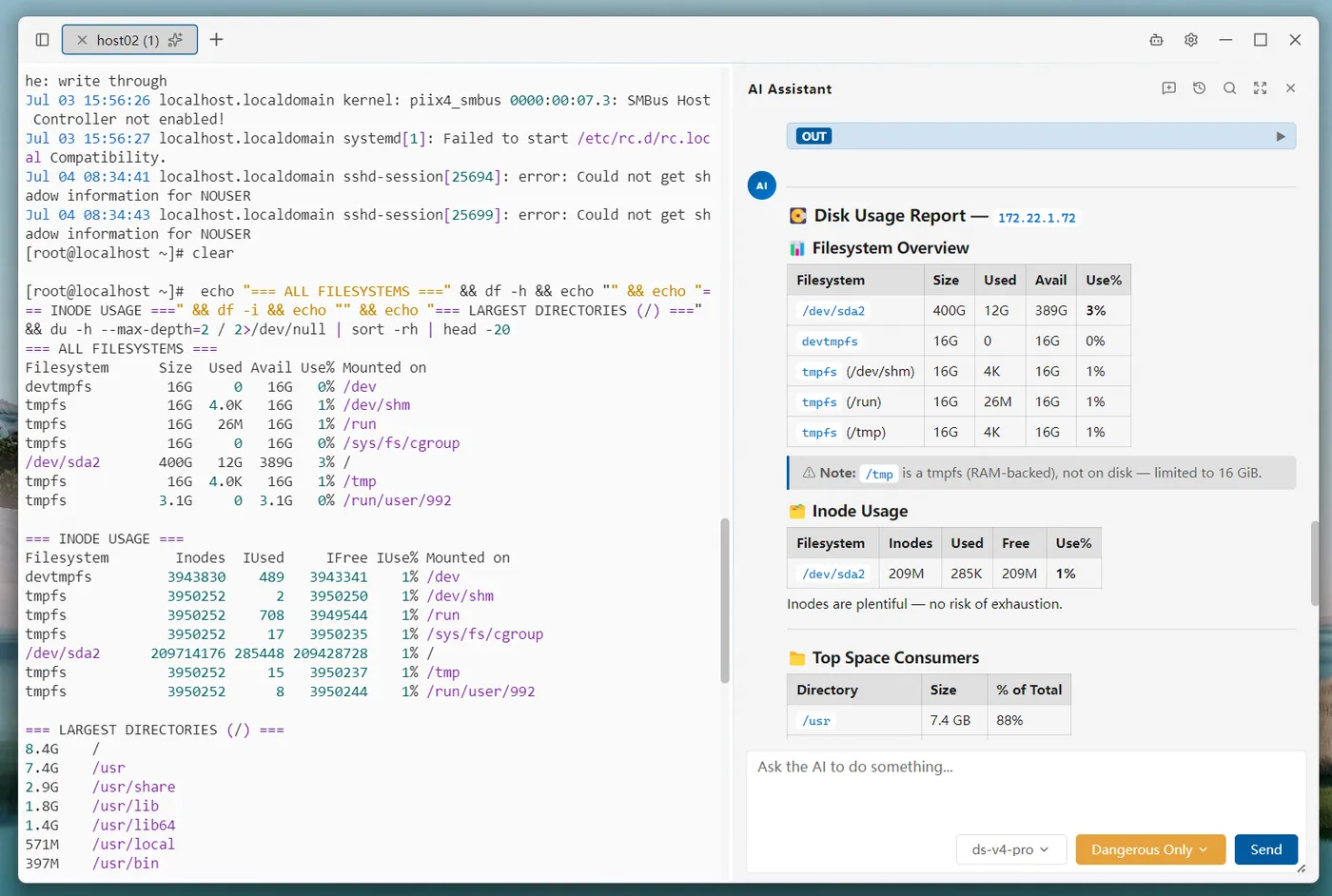Click 'Inodes are plentiful' summary sentence
Image resolution: width=1332 pixels, height=896 pixels.
[925, 604]
